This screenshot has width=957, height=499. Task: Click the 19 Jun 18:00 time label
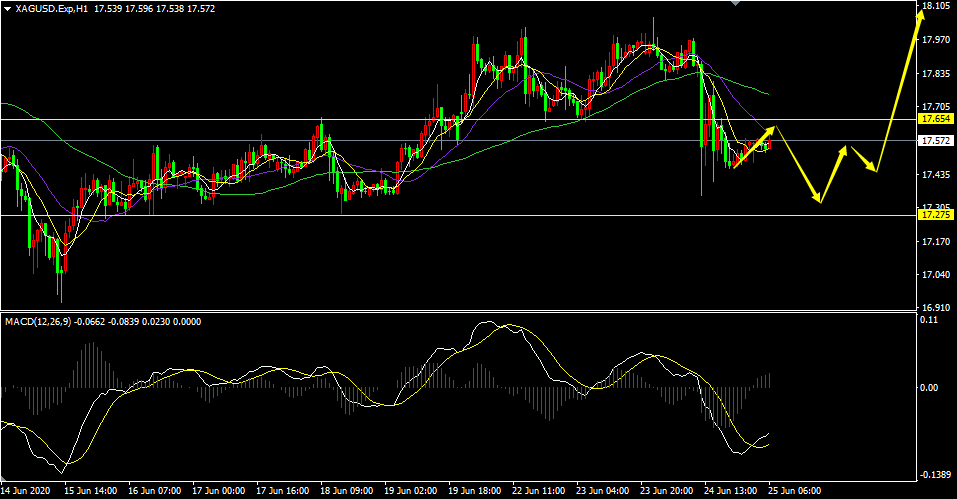click(x=475, y=490)
